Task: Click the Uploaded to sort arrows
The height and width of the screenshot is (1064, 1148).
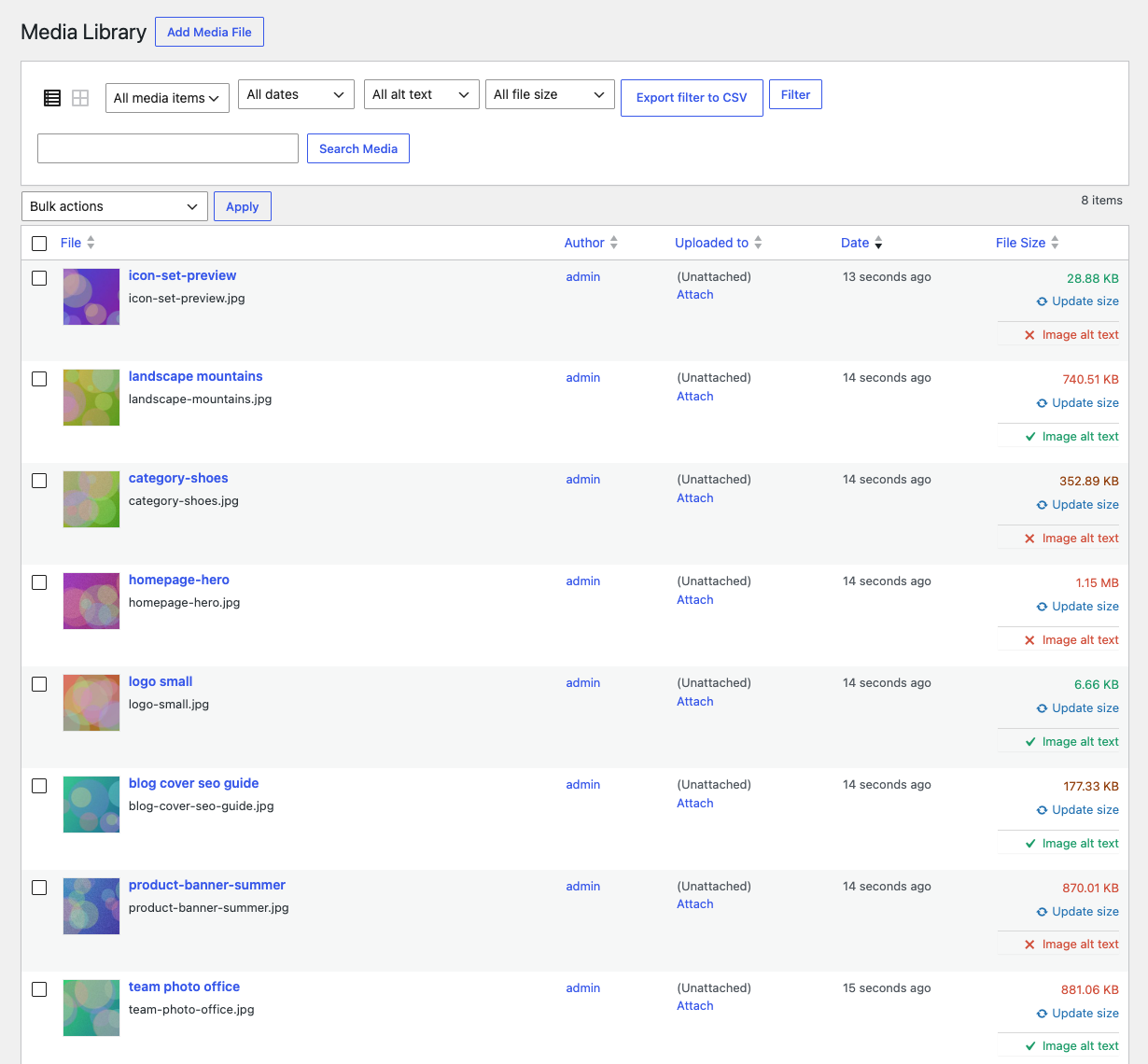Action: 758,243
